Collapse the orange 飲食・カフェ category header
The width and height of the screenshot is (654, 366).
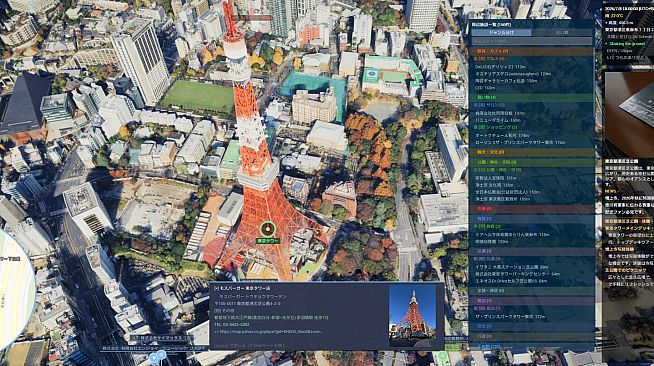(x=532, y=51)
